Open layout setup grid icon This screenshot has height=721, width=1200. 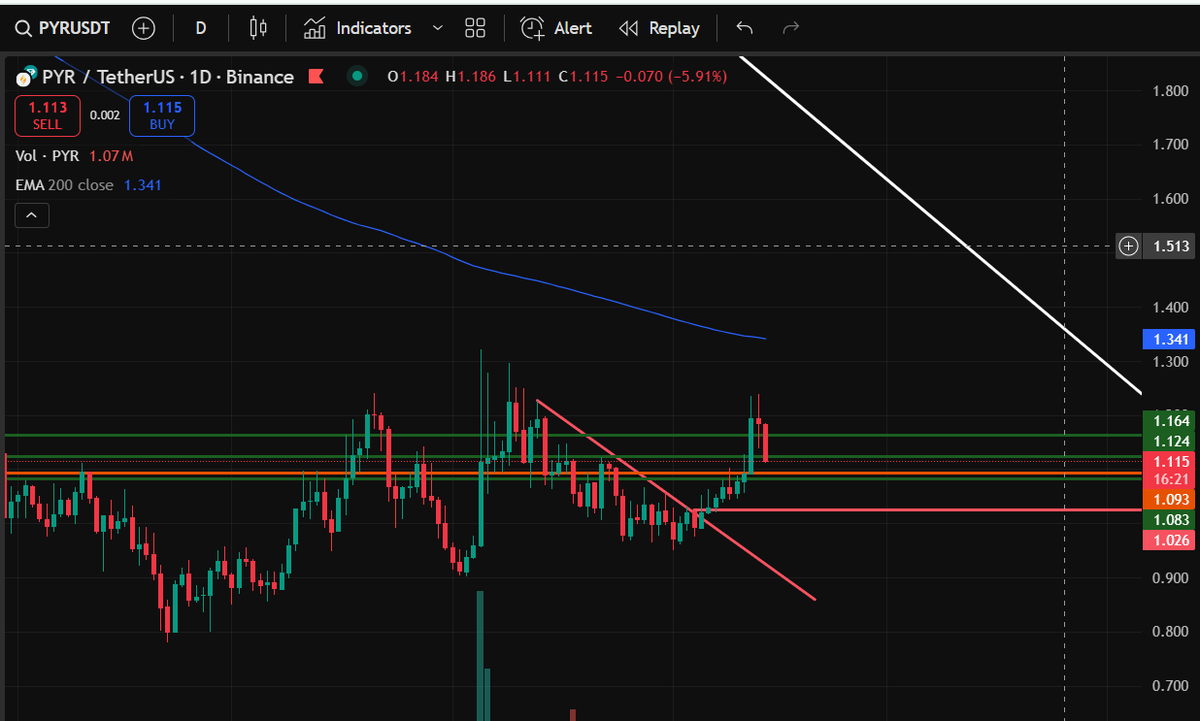click(x=475, y=28)
